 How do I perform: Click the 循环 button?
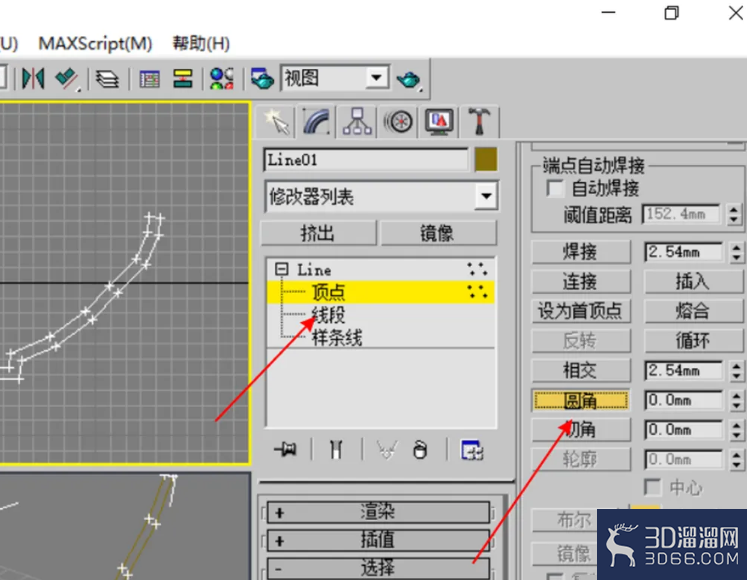click(x=694, y=340)
